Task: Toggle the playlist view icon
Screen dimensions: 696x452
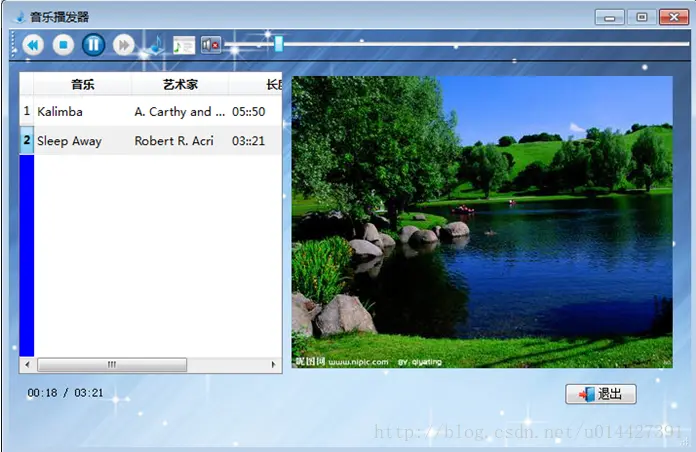Action: tap(184, 45)
